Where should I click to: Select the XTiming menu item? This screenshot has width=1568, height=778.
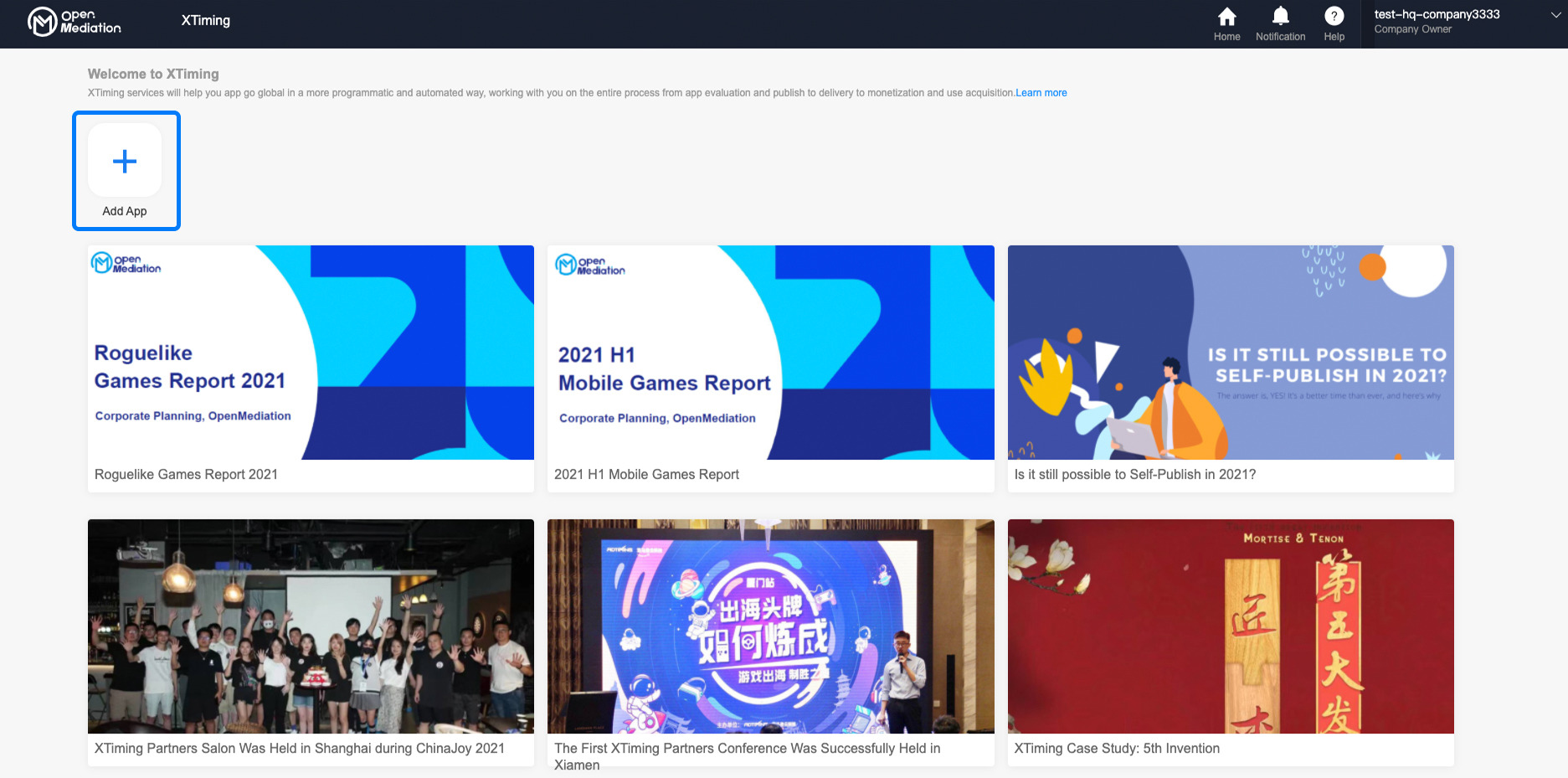pos(206,21)
